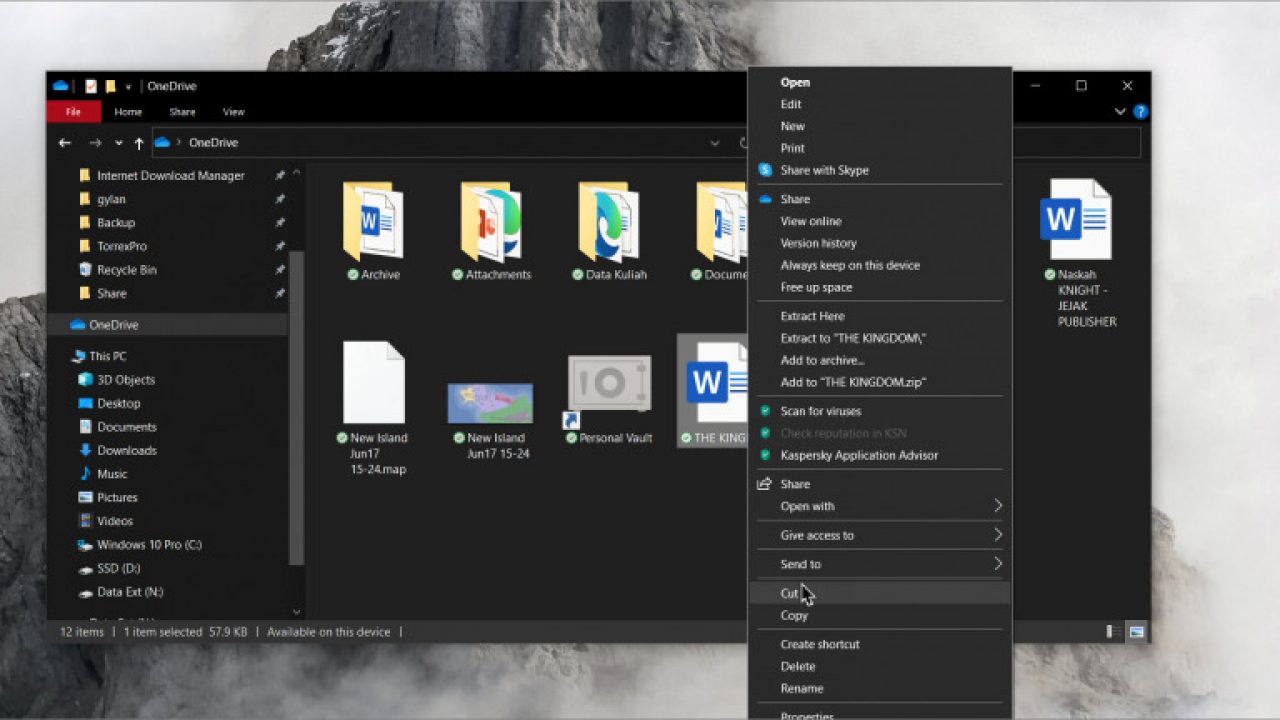Select the New Island Jun17 15-24.map file
Viewport: 1280px width, 720px height.
[374, 384]
